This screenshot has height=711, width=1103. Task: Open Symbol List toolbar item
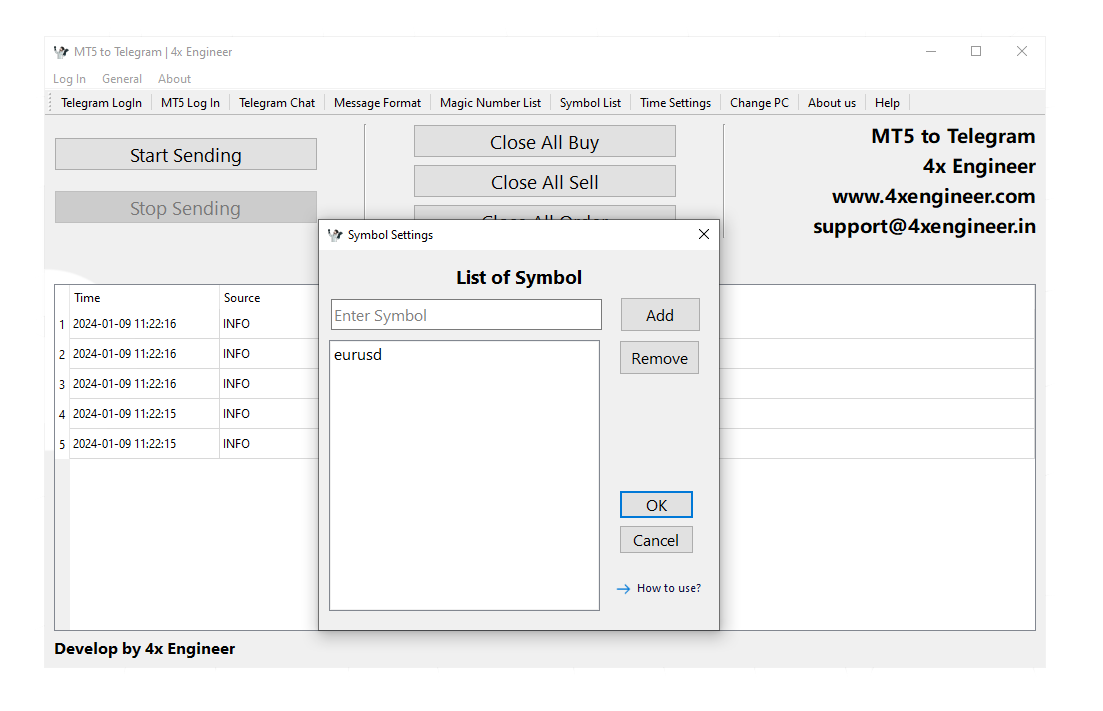click(590, 103)
